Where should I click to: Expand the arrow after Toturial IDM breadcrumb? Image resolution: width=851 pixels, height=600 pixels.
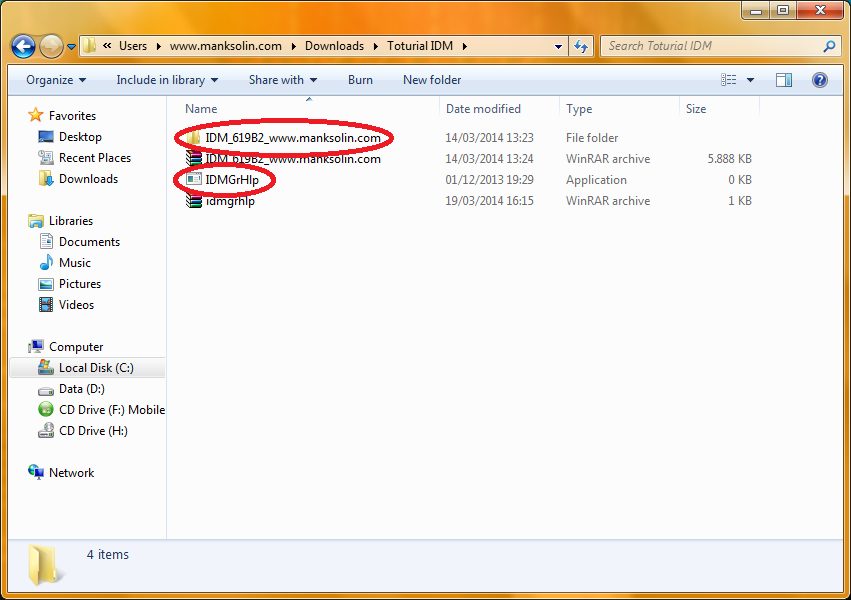465,47
